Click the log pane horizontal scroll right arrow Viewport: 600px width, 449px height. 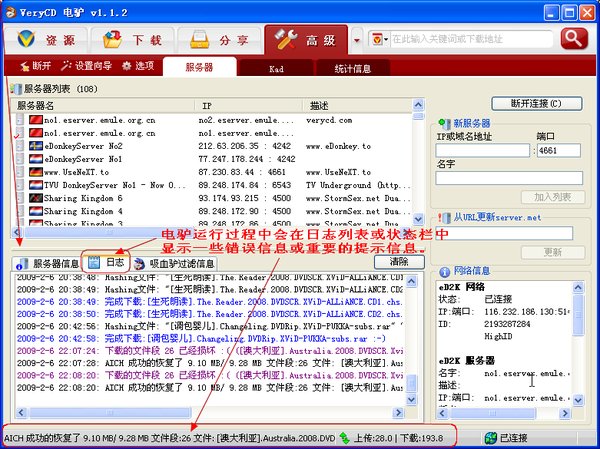point(399,413)
